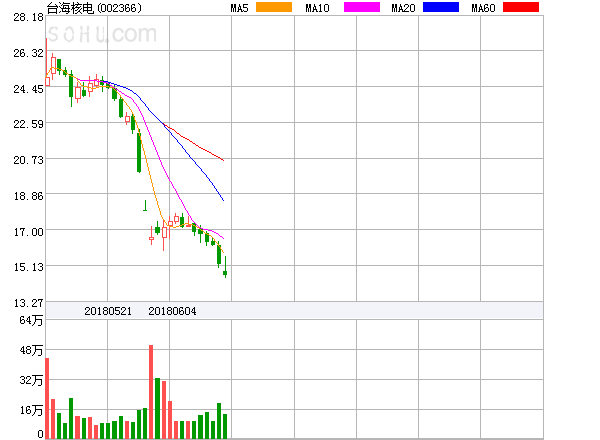Click the 20180604 date label
Image resolution: width=600 pixels, height=440 pixels.
tap(172, 311)
